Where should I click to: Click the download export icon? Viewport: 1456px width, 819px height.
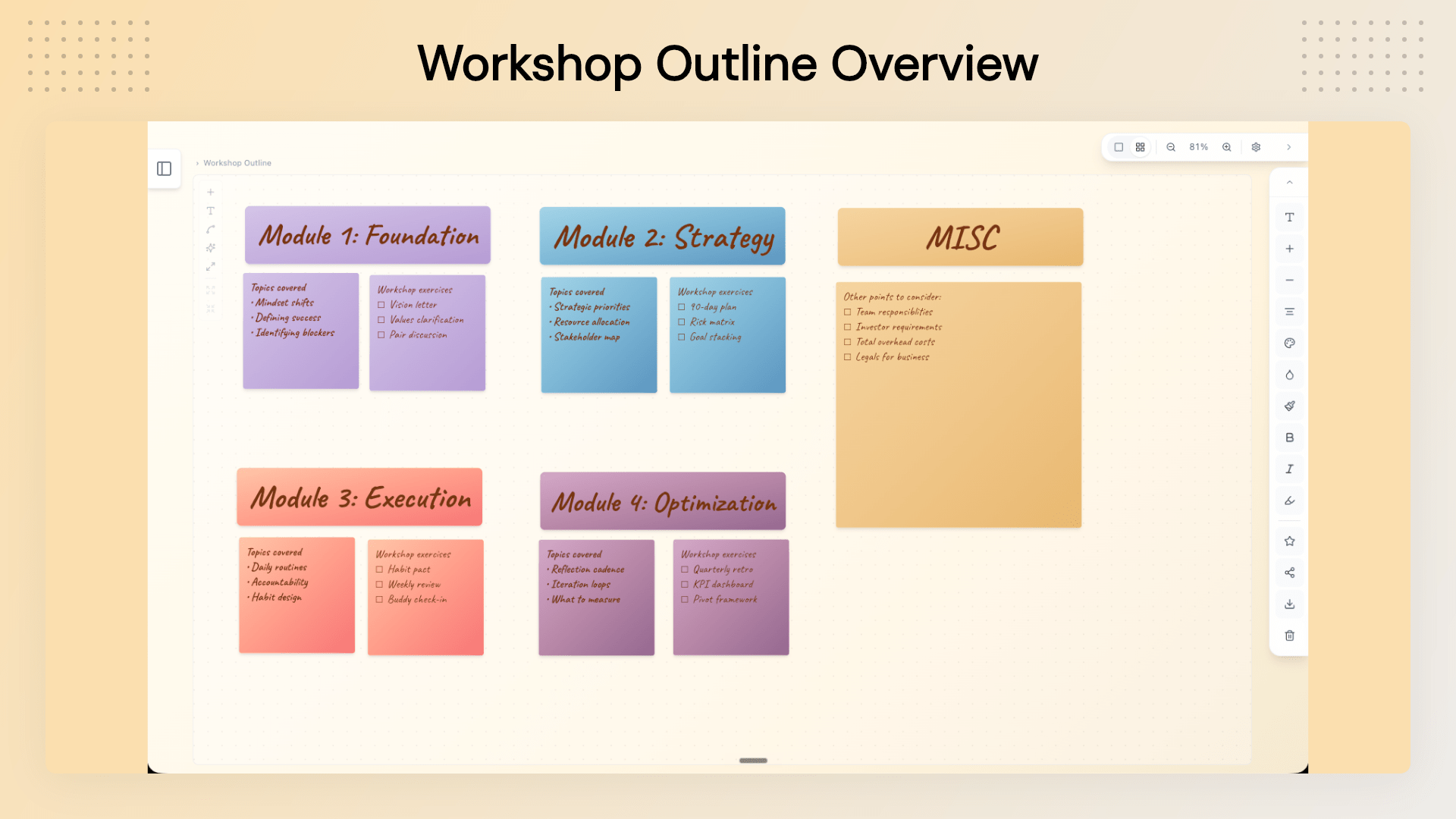pyautogui.click(x=1289, y=604)
